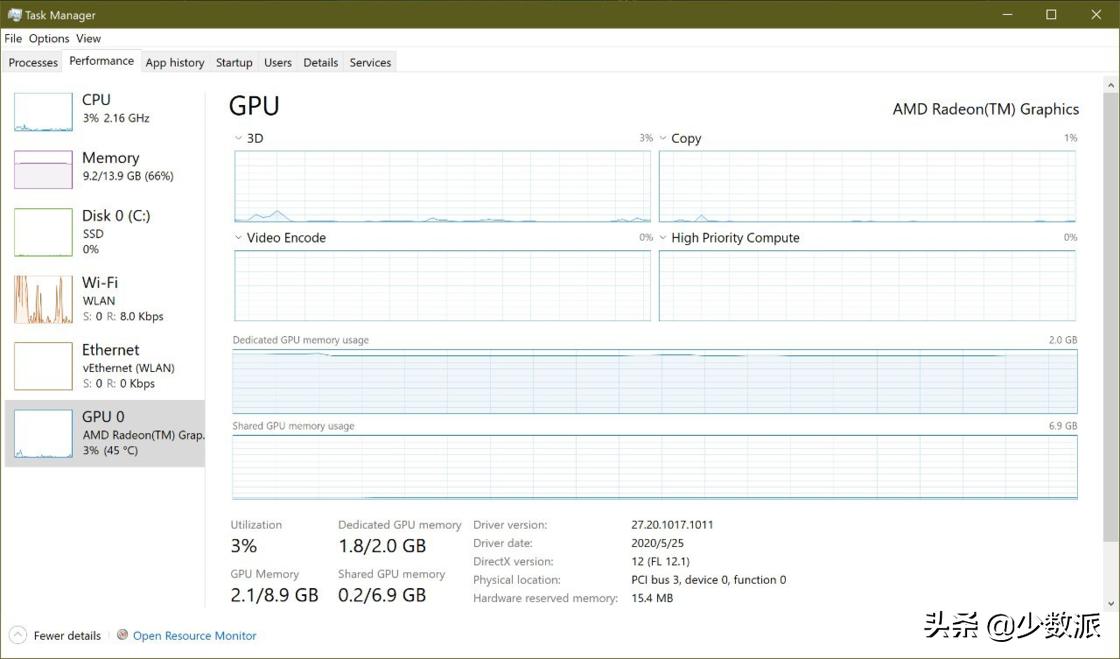This screenshot has width=1120, height=659.
Task: Click DirectX version 12 (FL 12.1)
Action: click(x=661, y=561)
